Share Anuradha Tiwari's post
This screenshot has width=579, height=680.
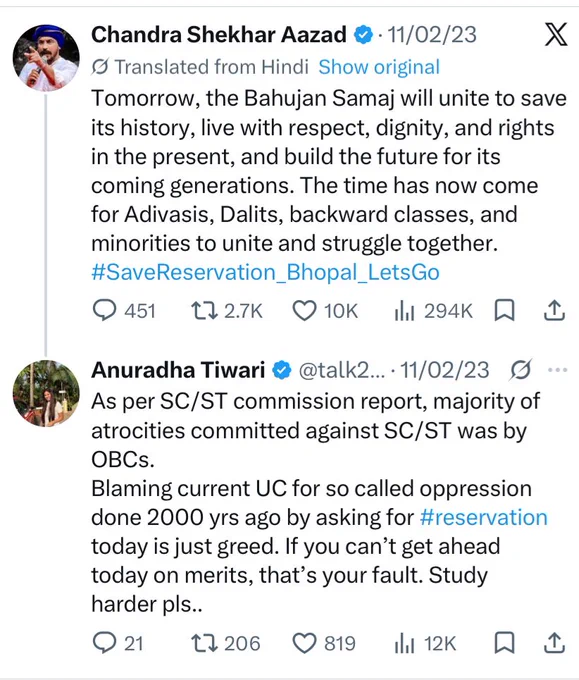[x=554, y=643]
